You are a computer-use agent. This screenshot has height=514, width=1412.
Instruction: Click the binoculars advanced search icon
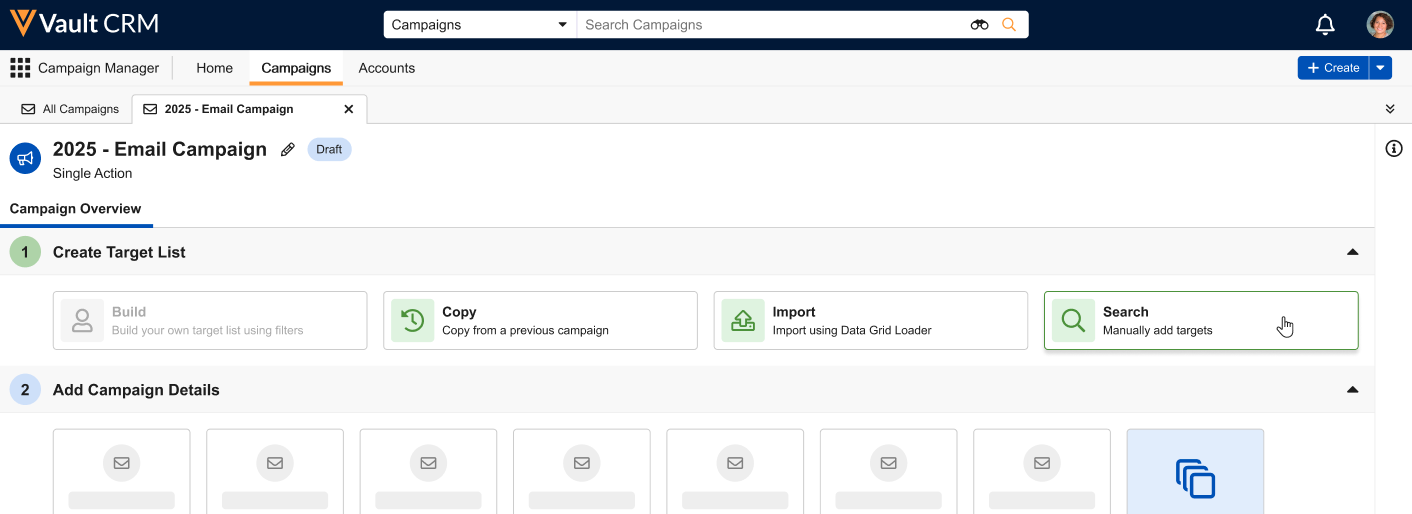[x=979, y=25]
